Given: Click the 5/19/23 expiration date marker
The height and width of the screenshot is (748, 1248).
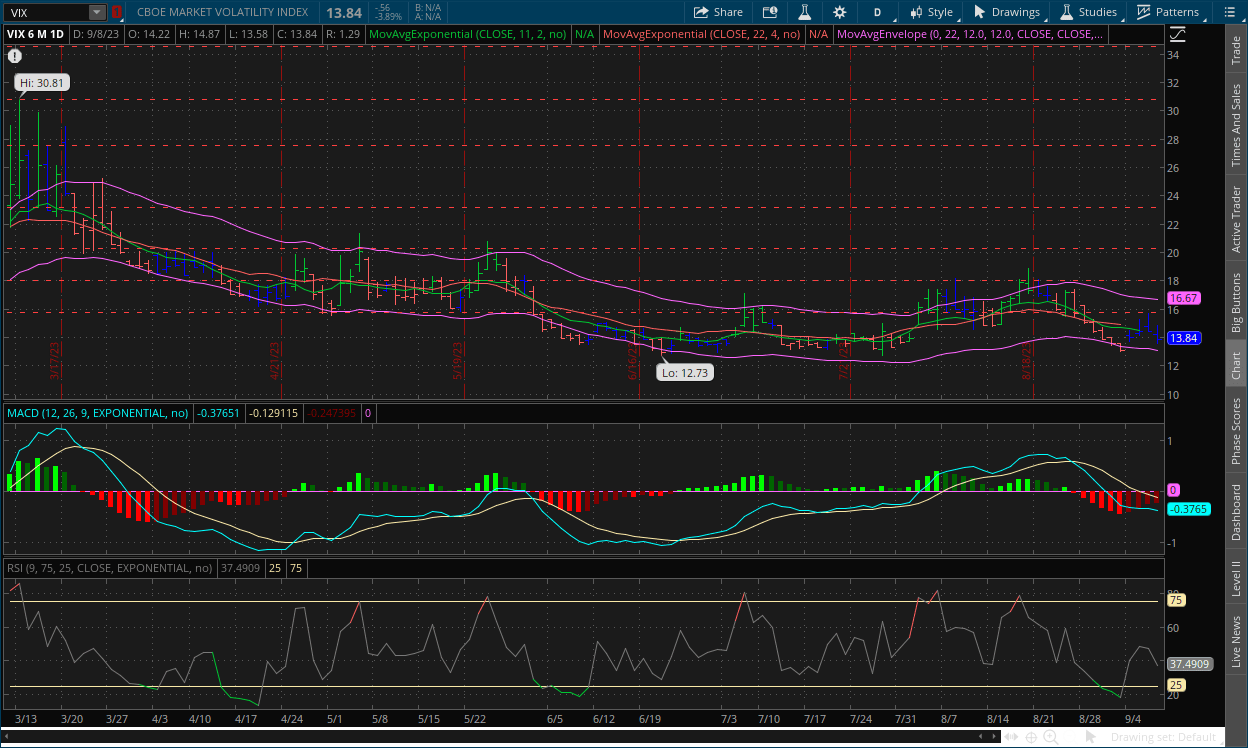Looking at the screenshot, I should click(x=459, y=361).
